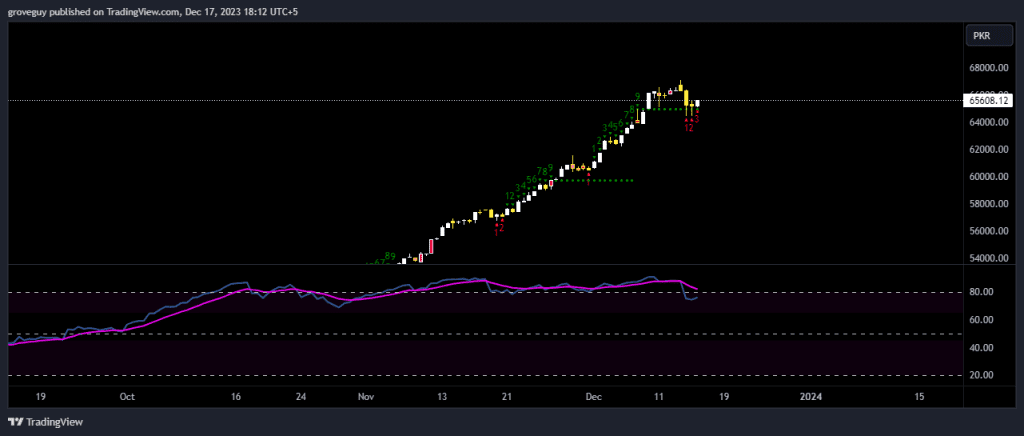
Task: Click the 80.00 level on the oscillator scale
Action: coord(983,292)
